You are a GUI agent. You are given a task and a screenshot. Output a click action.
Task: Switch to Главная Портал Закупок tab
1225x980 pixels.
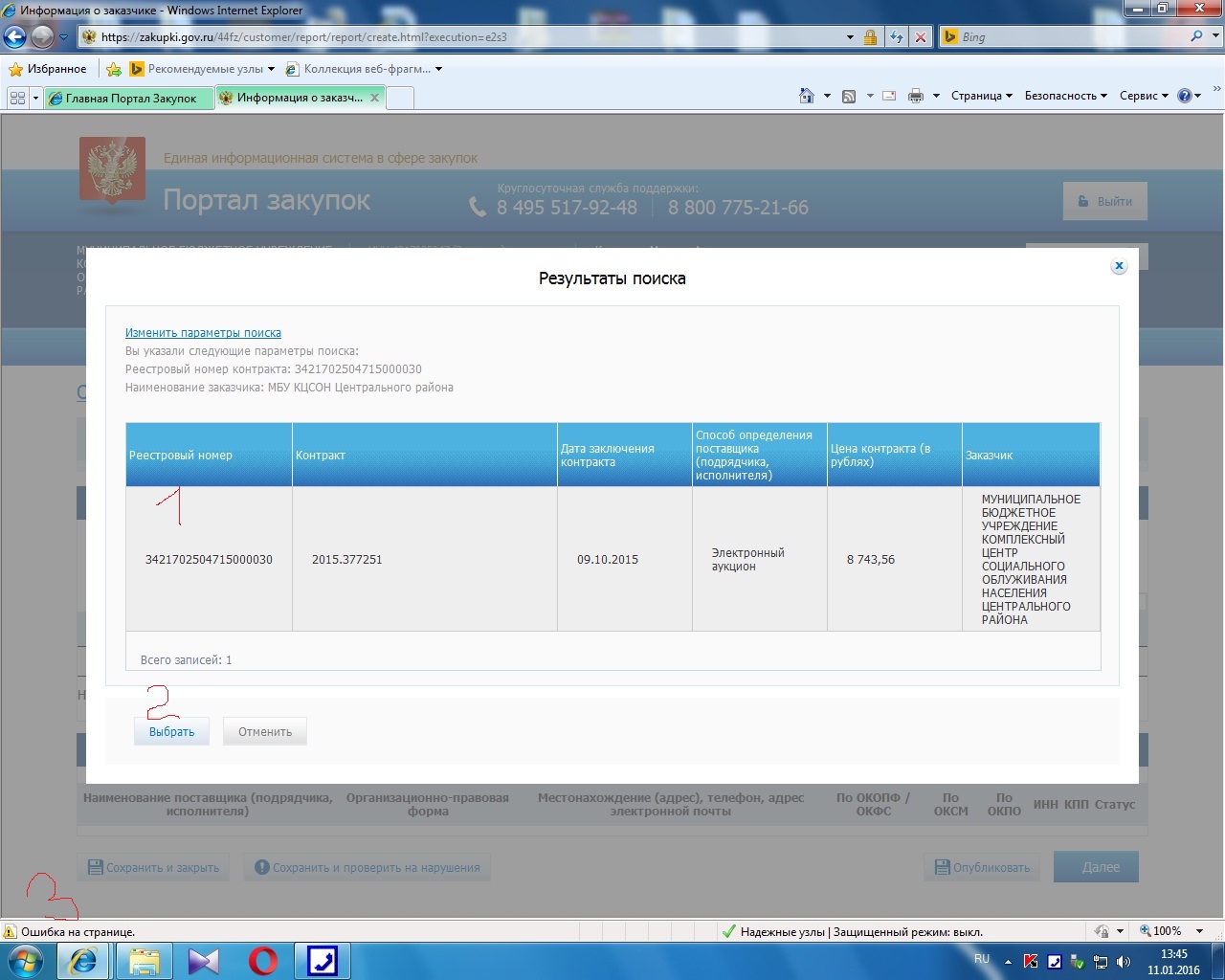click(129, 98)
